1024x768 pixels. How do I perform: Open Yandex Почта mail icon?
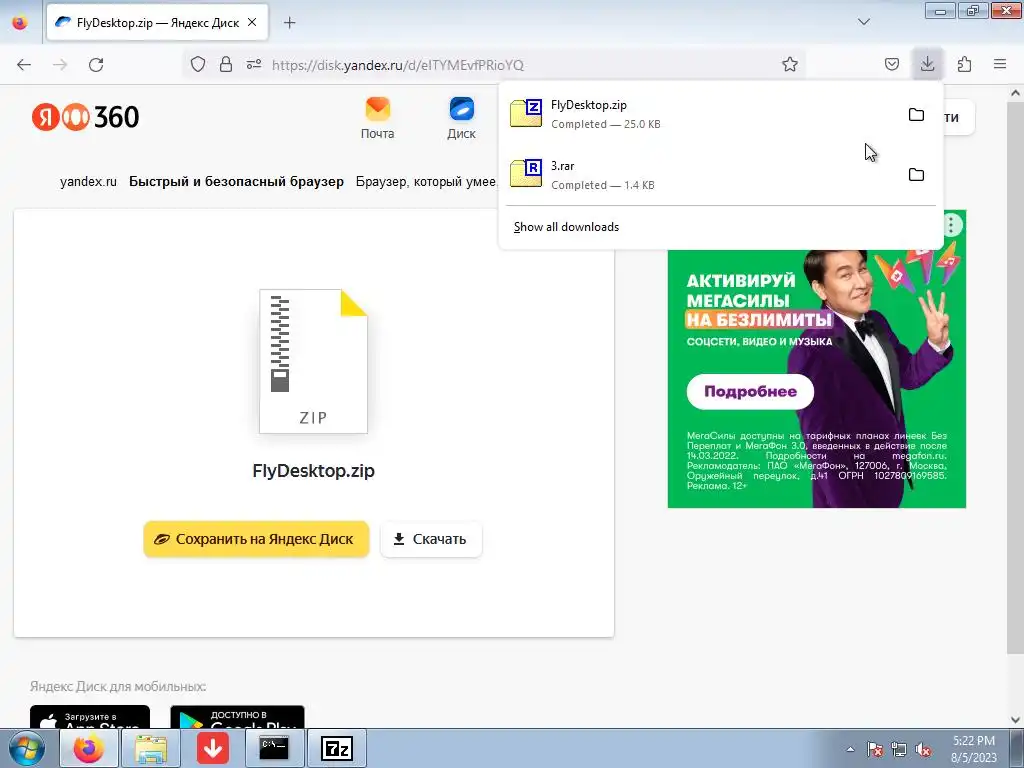point(377,118)
